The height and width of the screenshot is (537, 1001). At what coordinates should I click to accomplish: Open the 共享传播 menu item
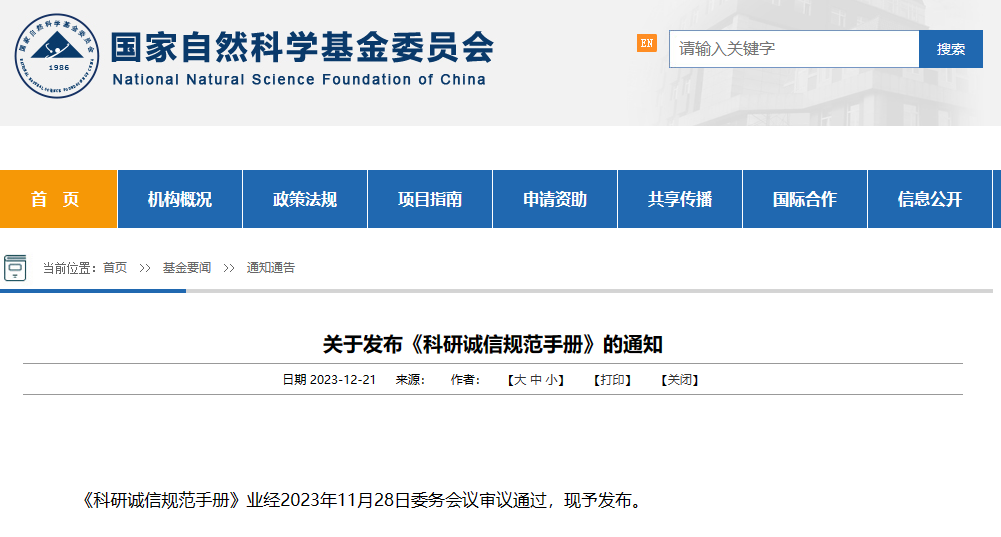point(680,199)
